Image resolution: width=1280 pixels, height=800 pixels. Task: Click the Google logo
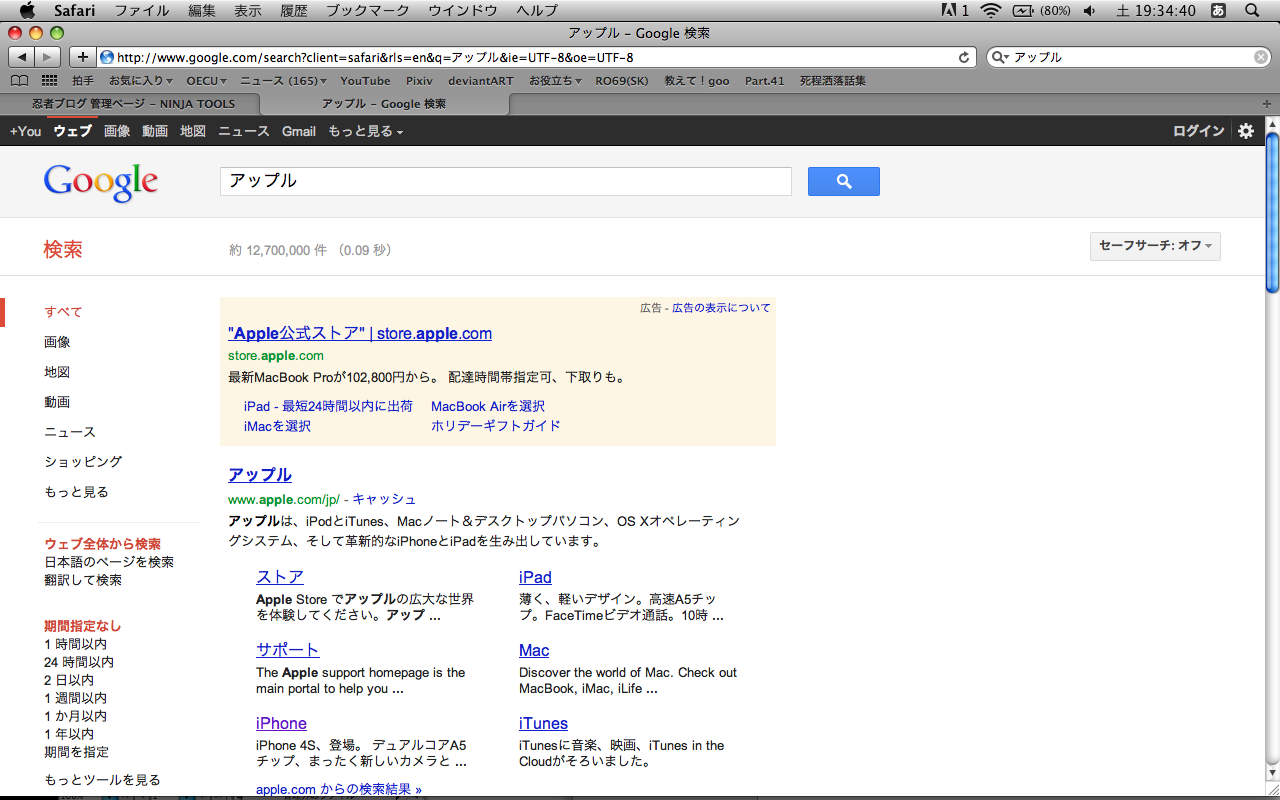(x=101, y=183)
